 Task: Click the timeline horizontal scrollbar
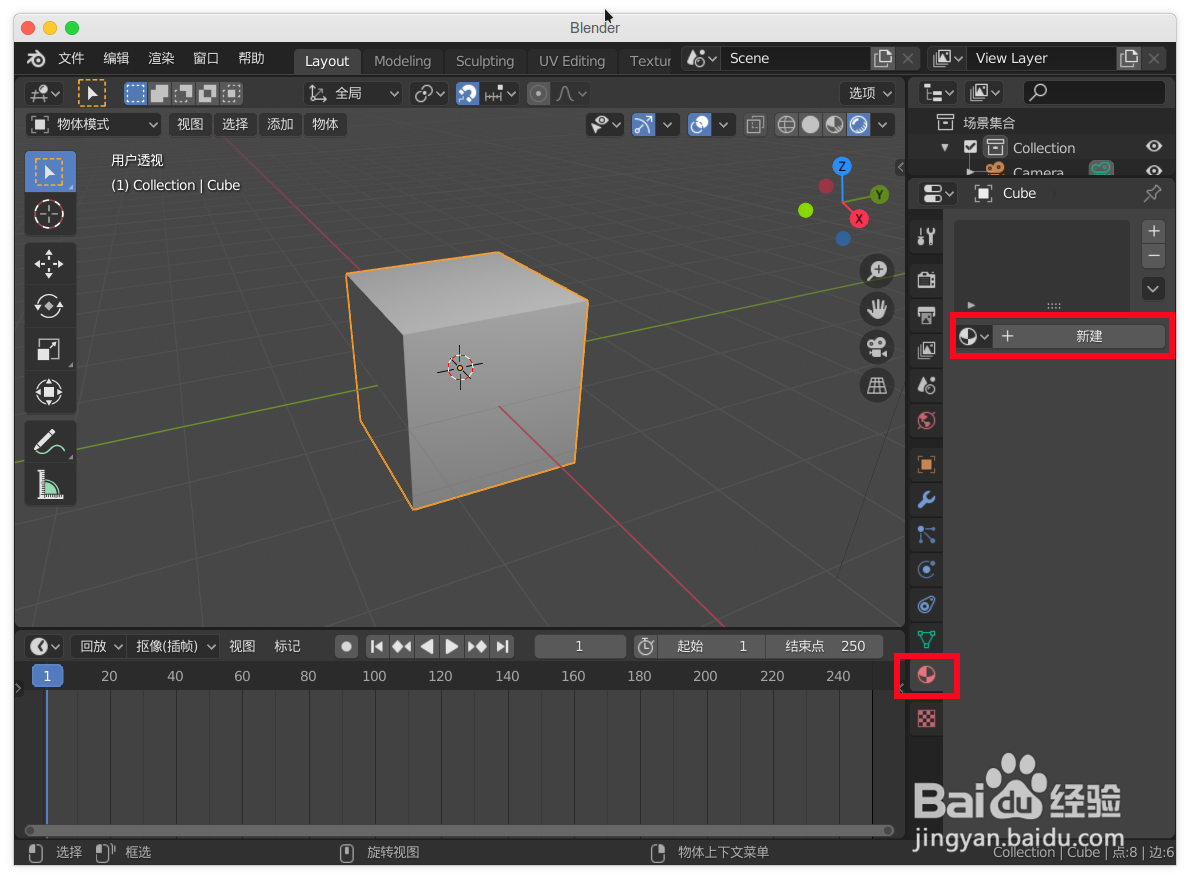click(x=459, y=830)
